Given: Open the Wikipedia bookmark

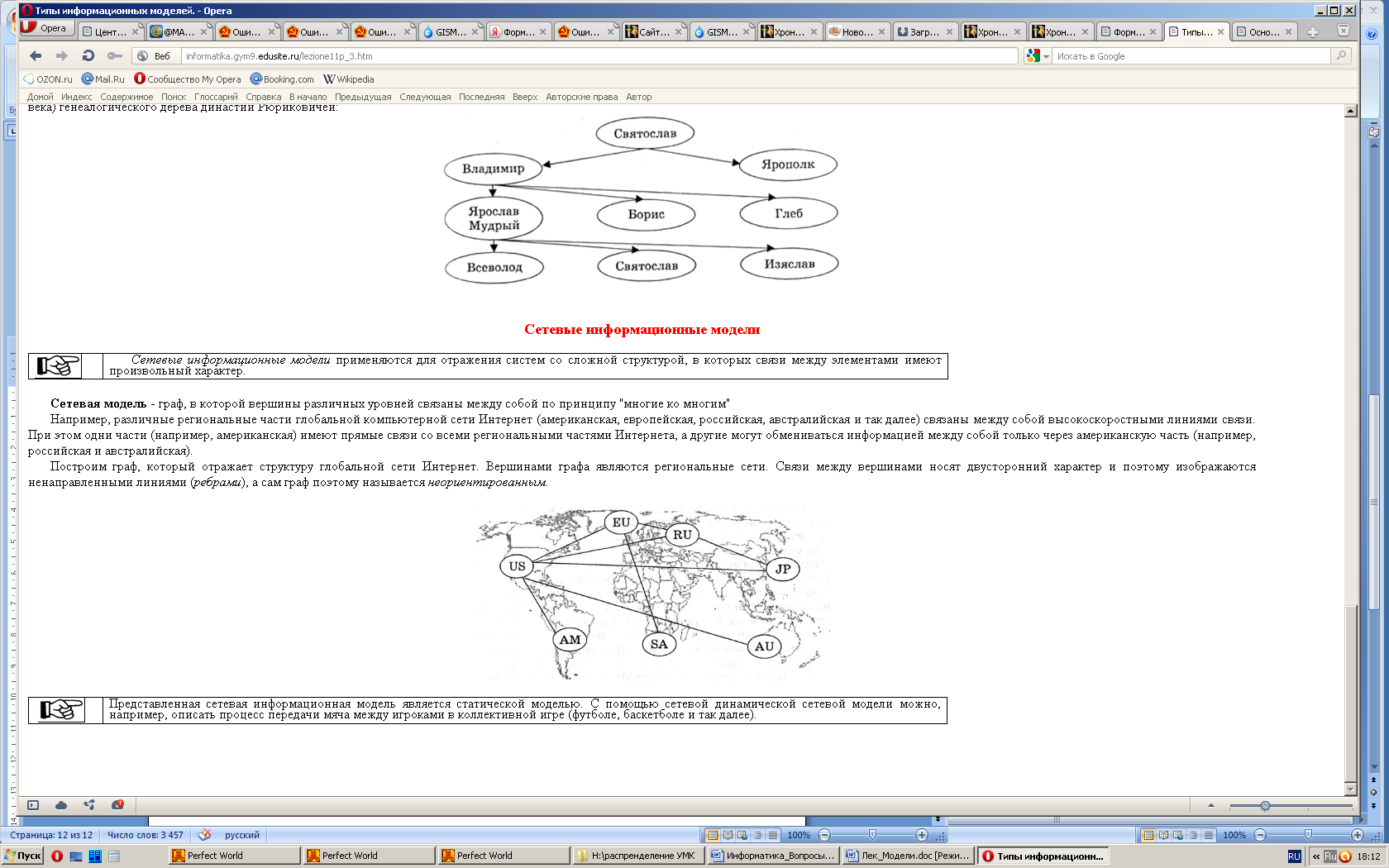Looking at the screenshot, I should [348, 79].
